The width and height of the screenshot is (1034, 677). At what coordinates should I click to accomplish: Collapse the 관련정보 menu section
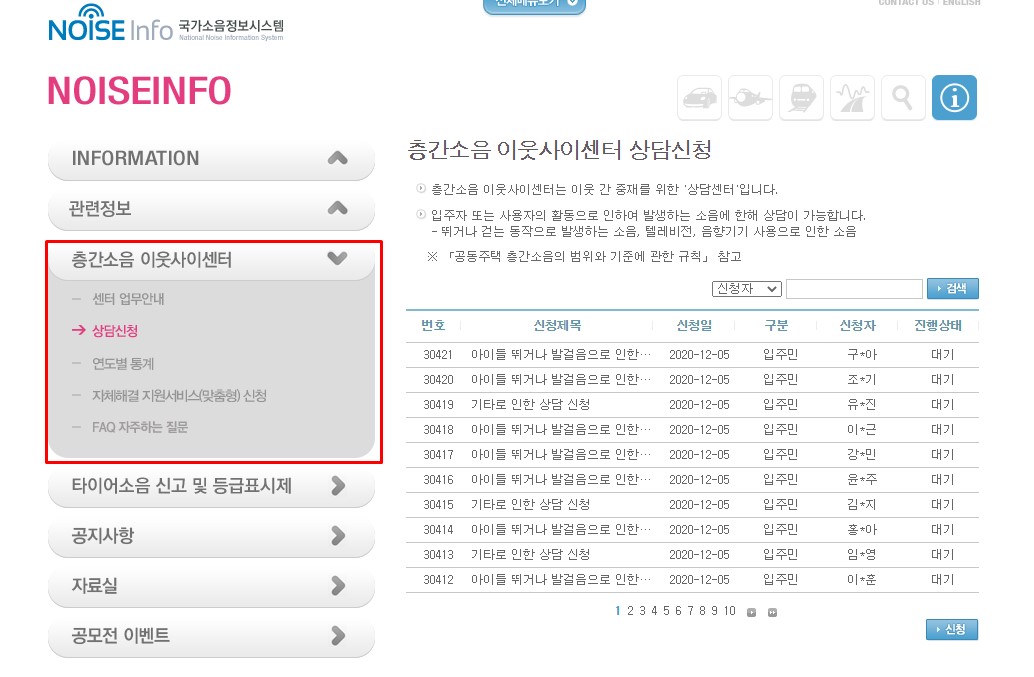point(211,209)
